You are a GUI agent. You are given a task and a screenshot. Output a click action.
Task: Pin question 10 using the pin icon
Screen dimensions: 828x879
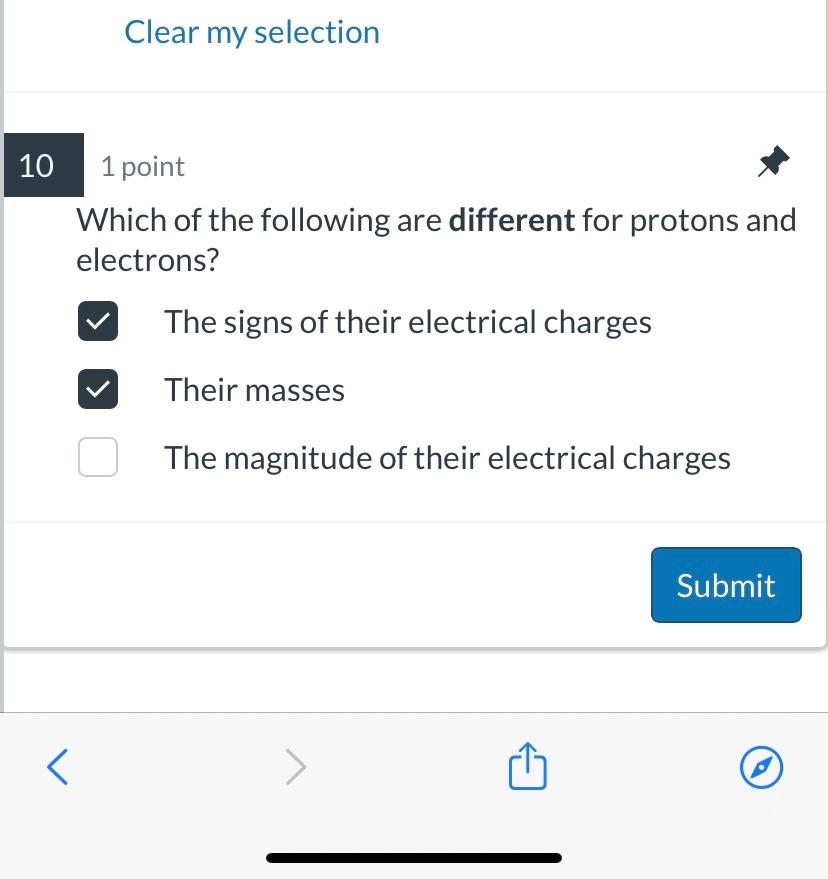click(x=771, y=161)
